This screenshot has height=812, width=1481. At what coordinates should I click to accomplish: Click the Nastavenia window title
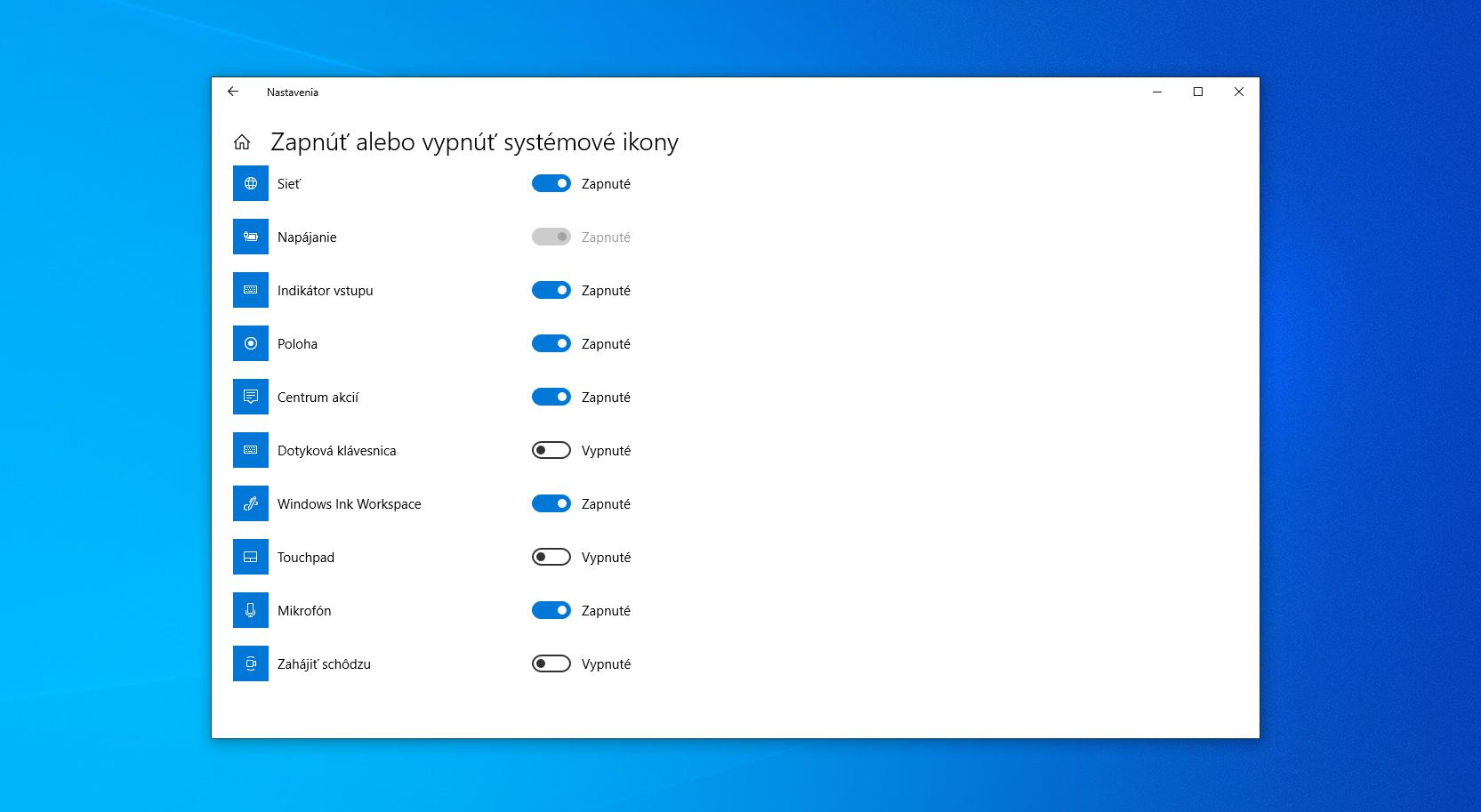293,92
